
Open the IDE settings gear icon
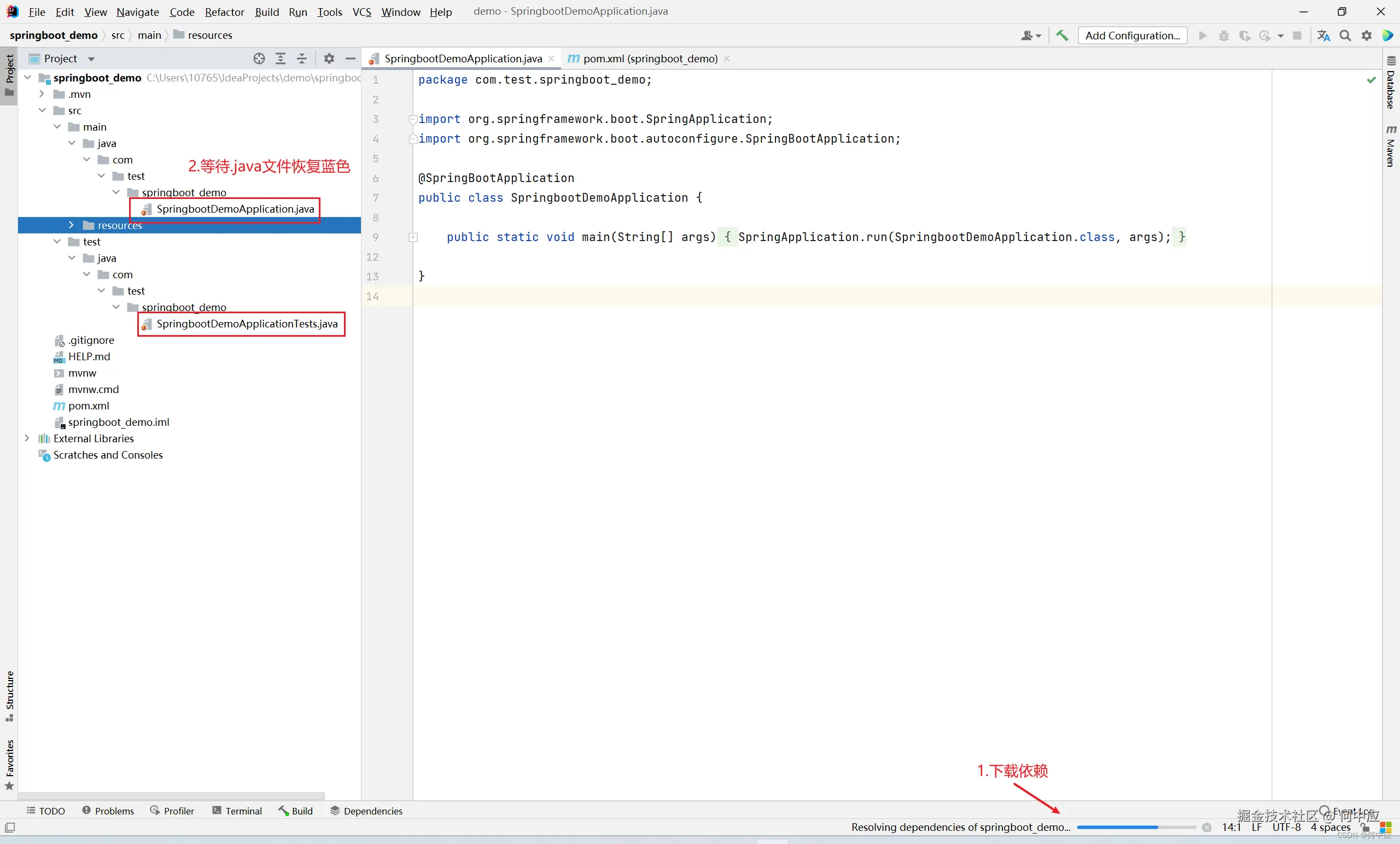tap(1367, 35)
